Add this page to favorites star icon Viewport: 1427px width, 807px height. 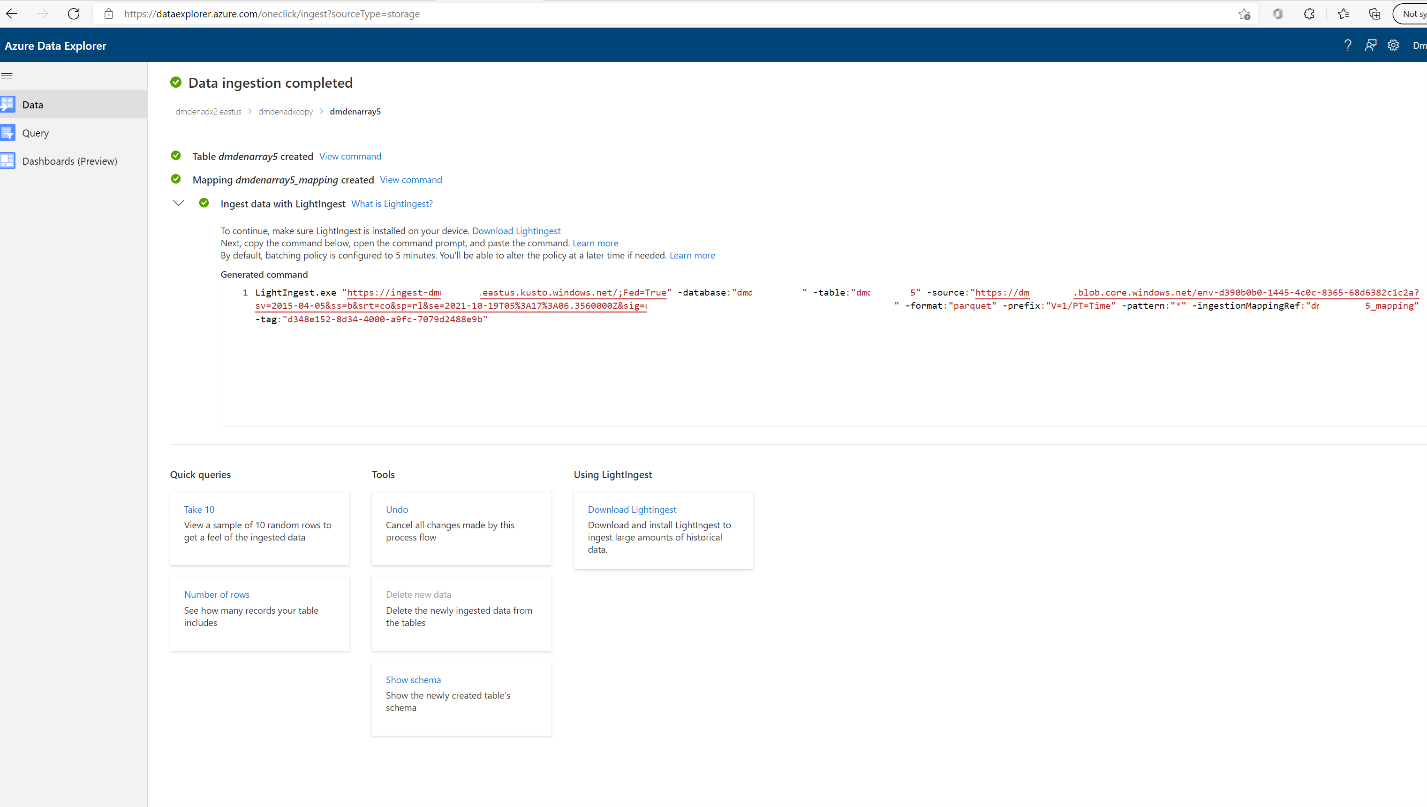(1244, 14)
